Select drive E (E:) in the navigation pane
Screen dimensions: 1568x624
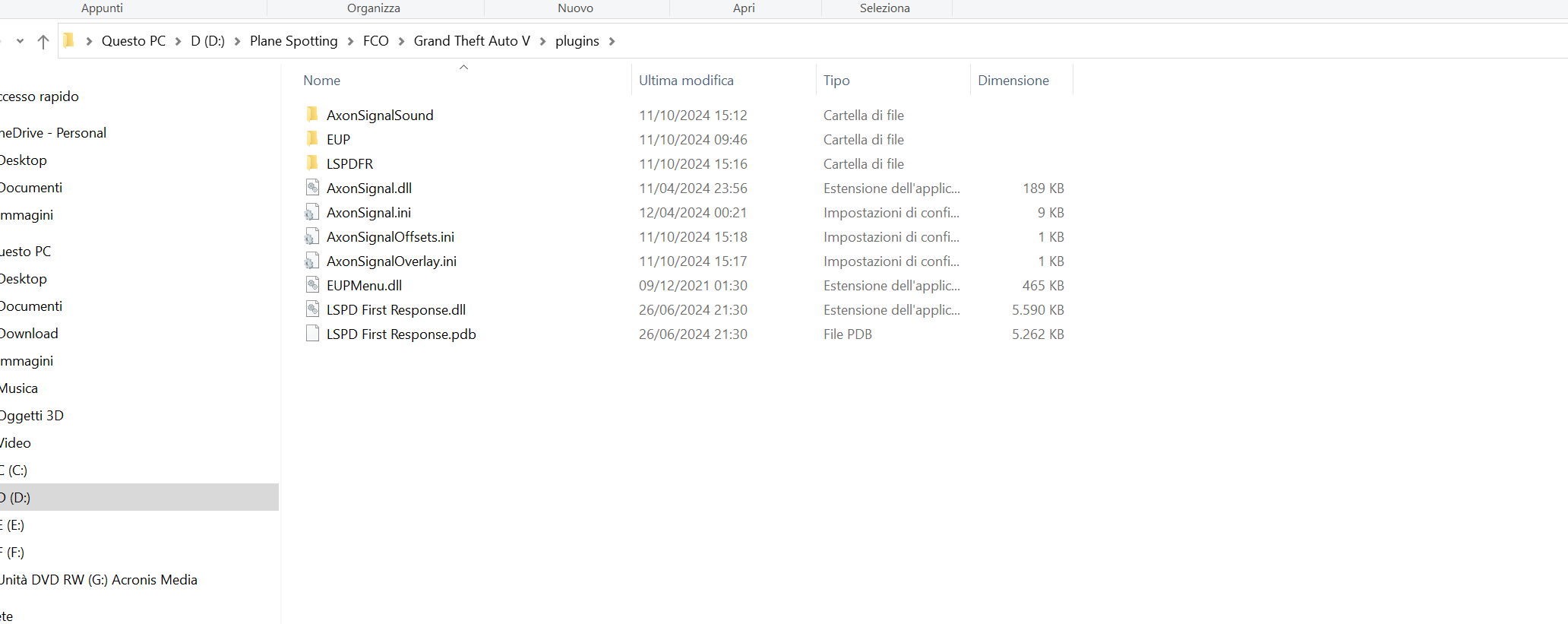[12, 525]
